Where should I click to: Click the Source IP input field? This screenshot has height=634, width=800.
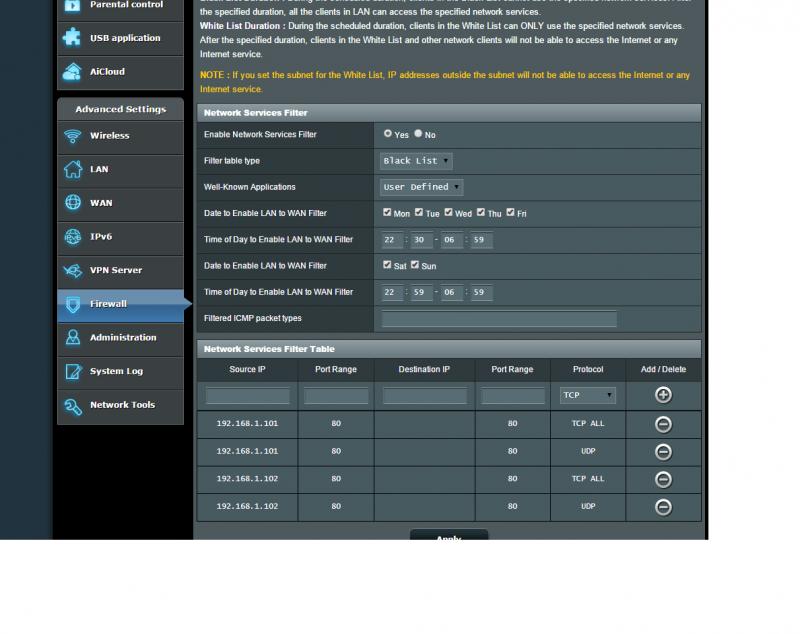[x=247, y=396]
